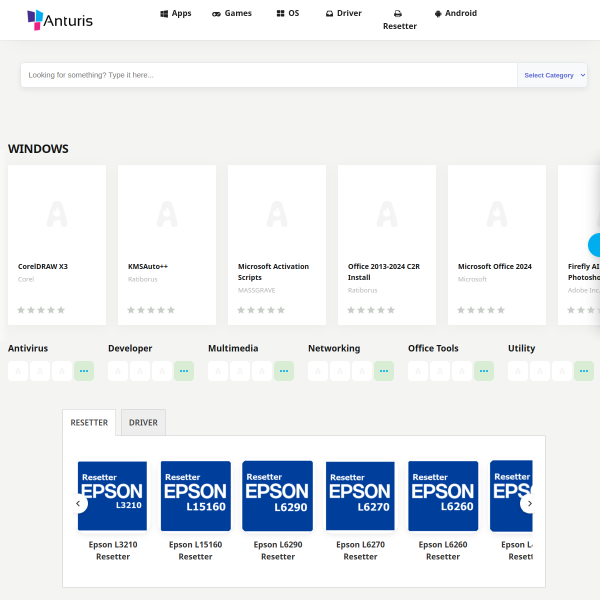Image resolution: width=600 pixels, height=600 pixels.
Task: Open Epson L6290 resetter thumbnail
Action: click(x=278, y=496)
